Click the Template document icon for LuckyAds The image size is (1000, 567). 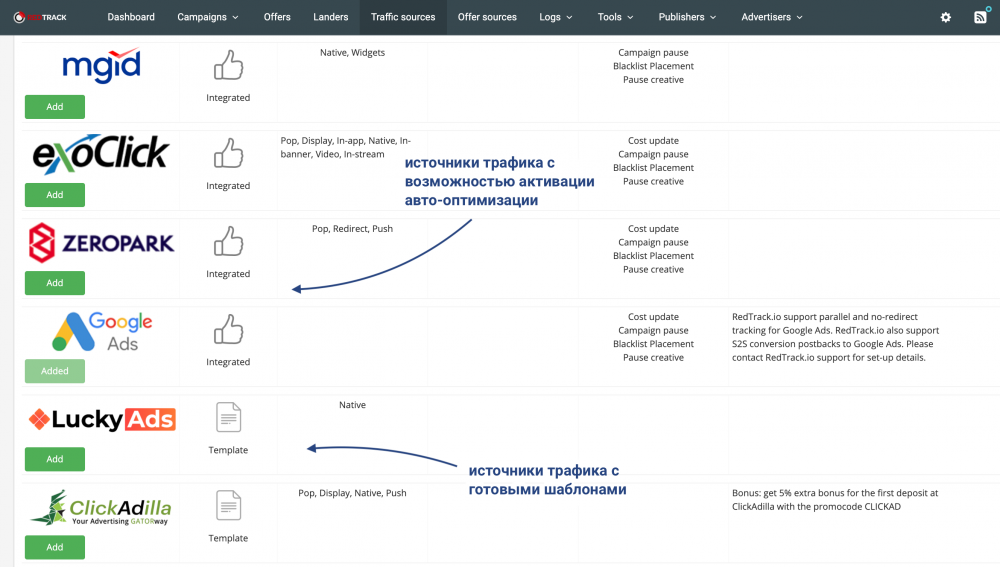pos(228,418)
